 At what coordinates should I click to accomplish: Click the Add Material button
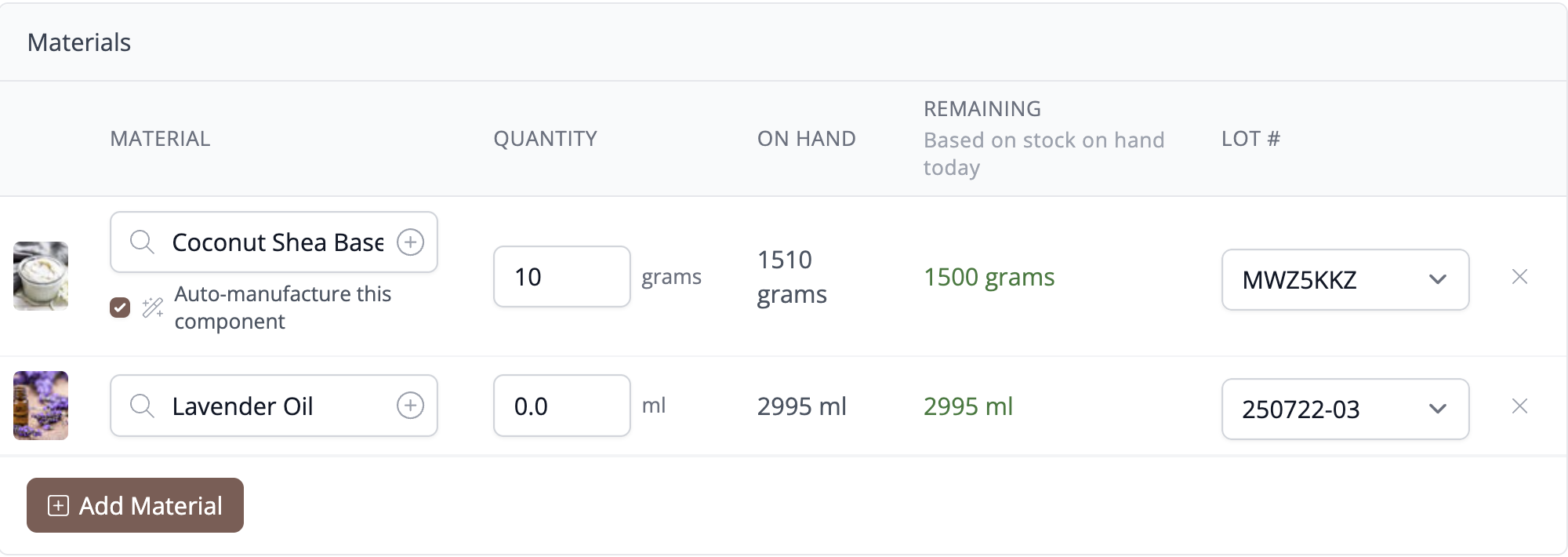pyautogui.click(x=135, y=505)
